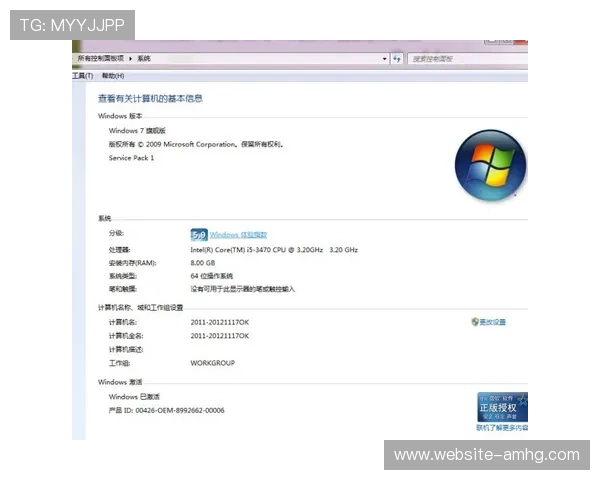Click the 计算机全名 value 2011-20121117OK
Image resolution: width=600 pixels, height=480 pixels.
coord(220,336)
